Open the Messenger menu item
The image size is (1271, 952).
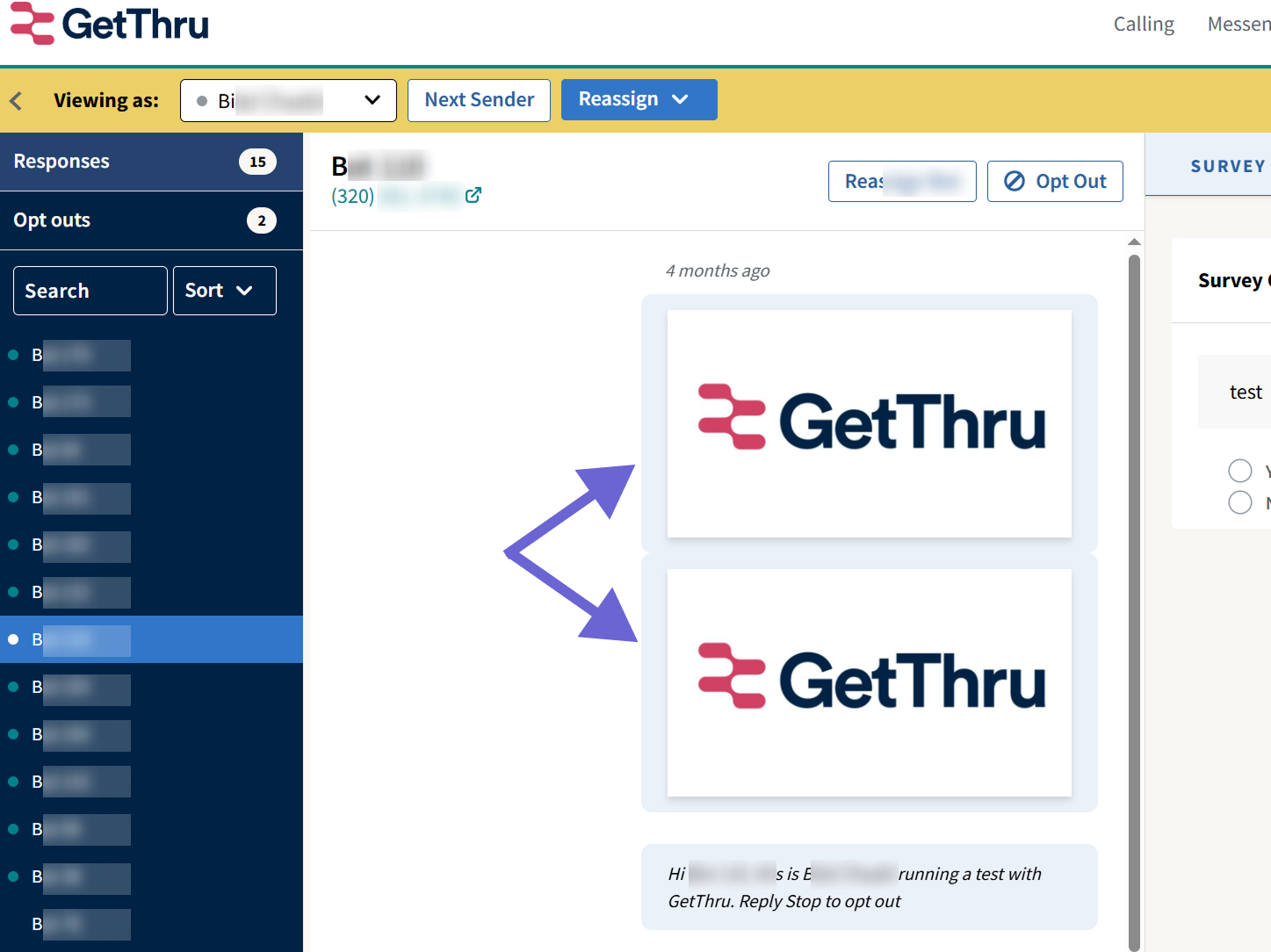(1239, 24)
